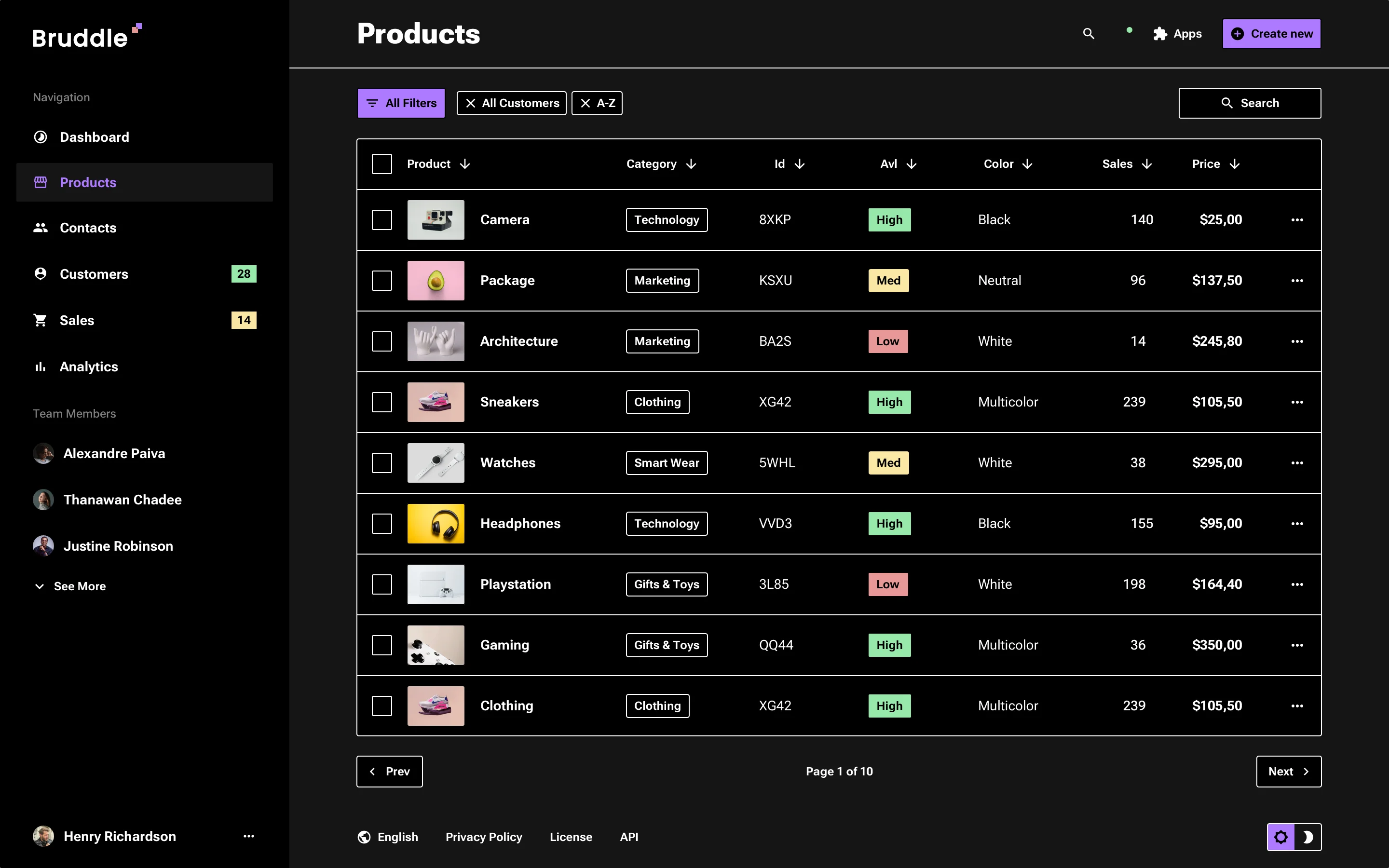Check the Camera row checkbox
The width and height of the screenshot is (1389, 868).
click(381, 219)
